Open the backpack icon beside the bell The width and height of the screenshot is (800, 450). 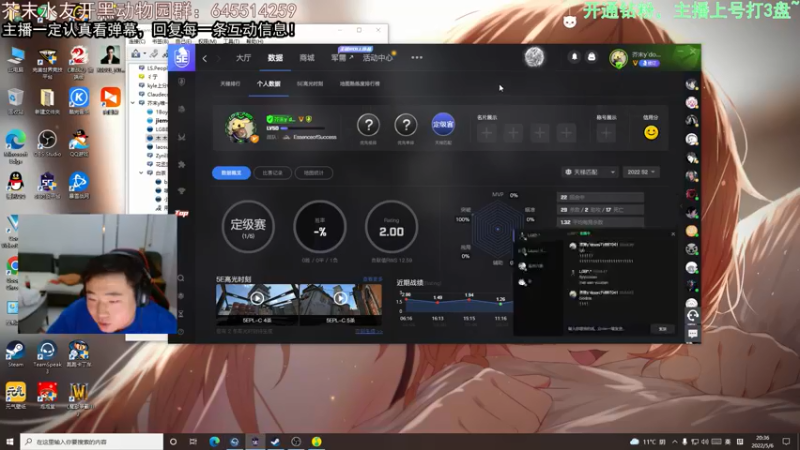[x=592, y=57]
